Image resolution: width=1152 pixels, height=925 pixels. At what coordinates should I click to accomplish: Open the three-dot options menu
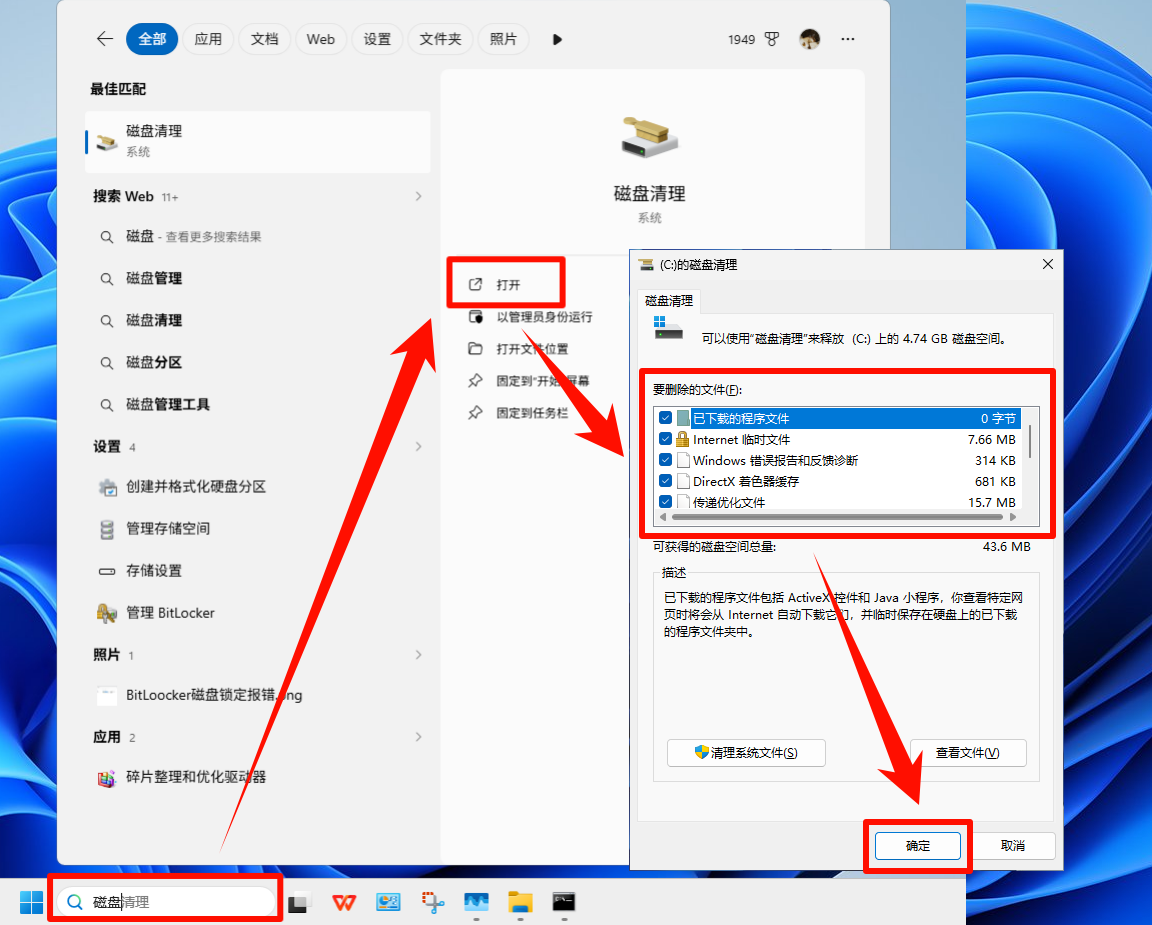pyautogui.click(x=848, y=39)
